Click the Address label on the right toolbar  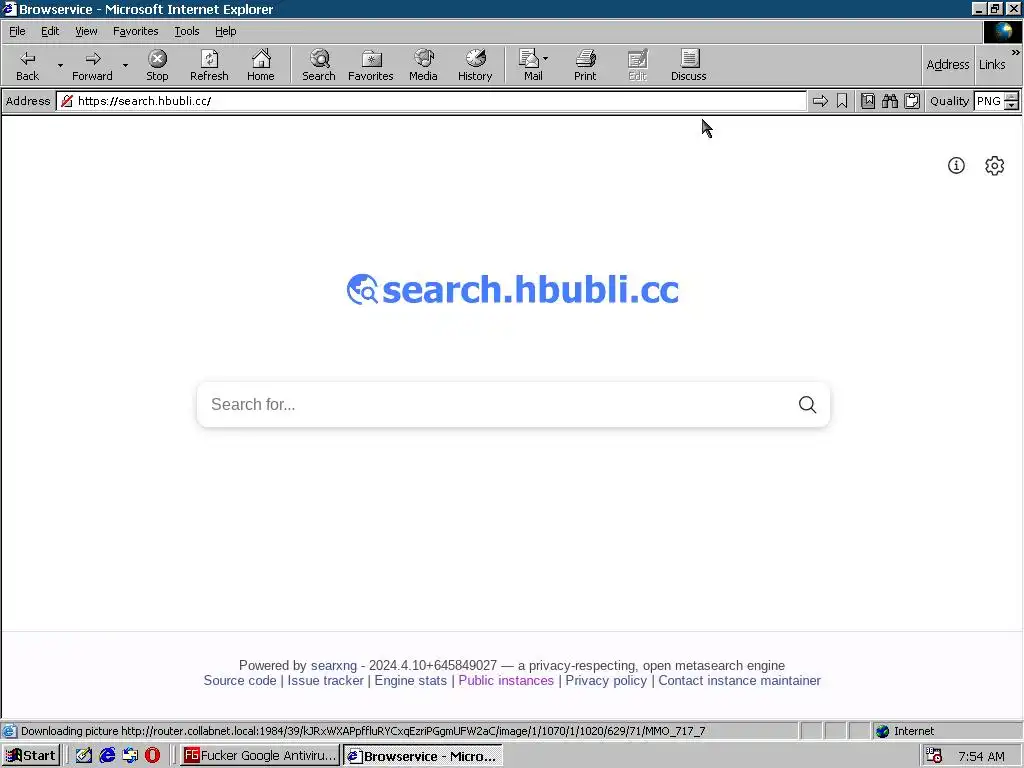pos(948,64)
